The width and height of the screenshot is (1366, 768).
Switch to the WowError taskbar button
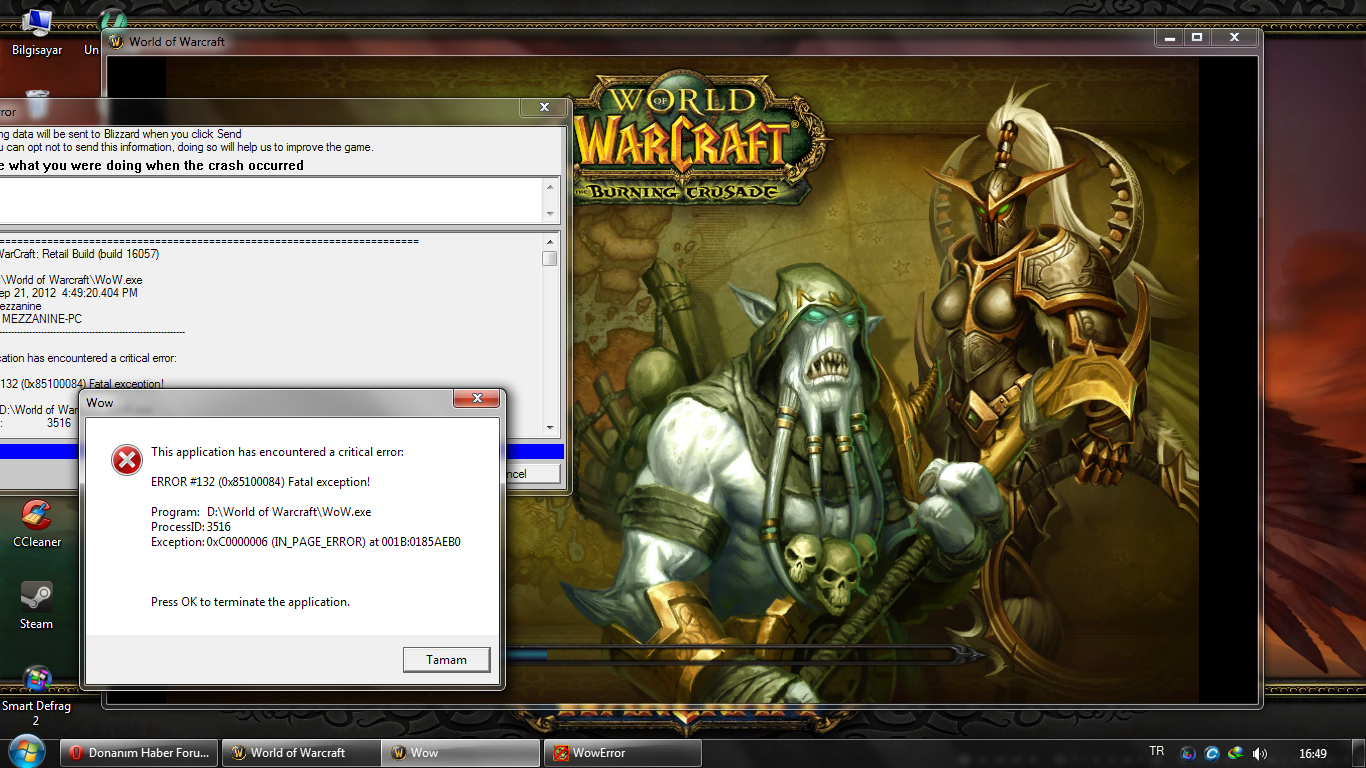(622, 753)
